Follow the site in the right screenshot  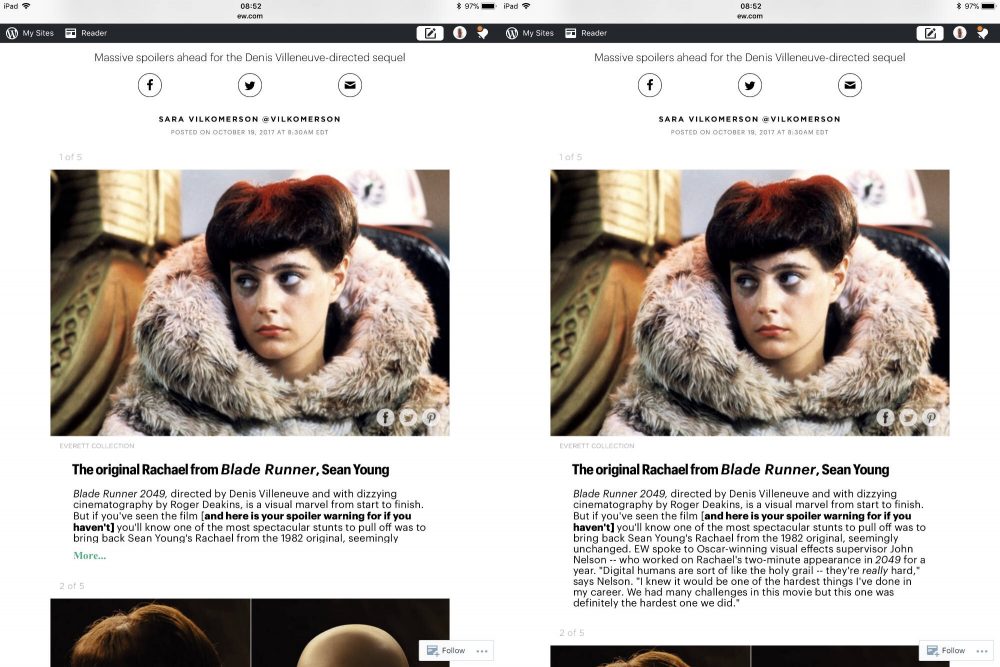[946, 650]
